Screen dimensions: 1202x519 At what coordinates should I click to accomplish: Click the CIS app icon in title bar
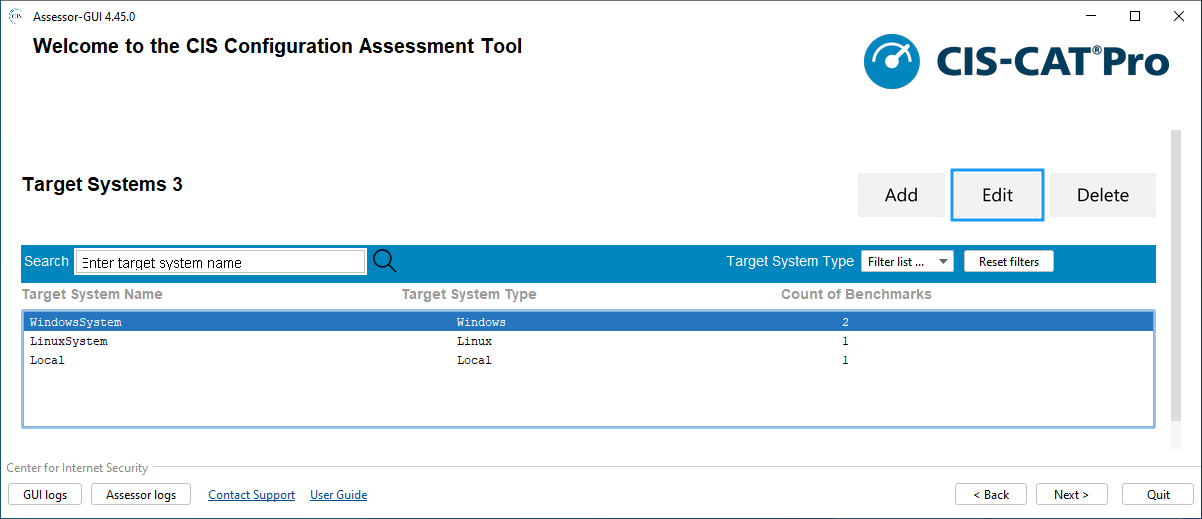(x=16, y=16)
